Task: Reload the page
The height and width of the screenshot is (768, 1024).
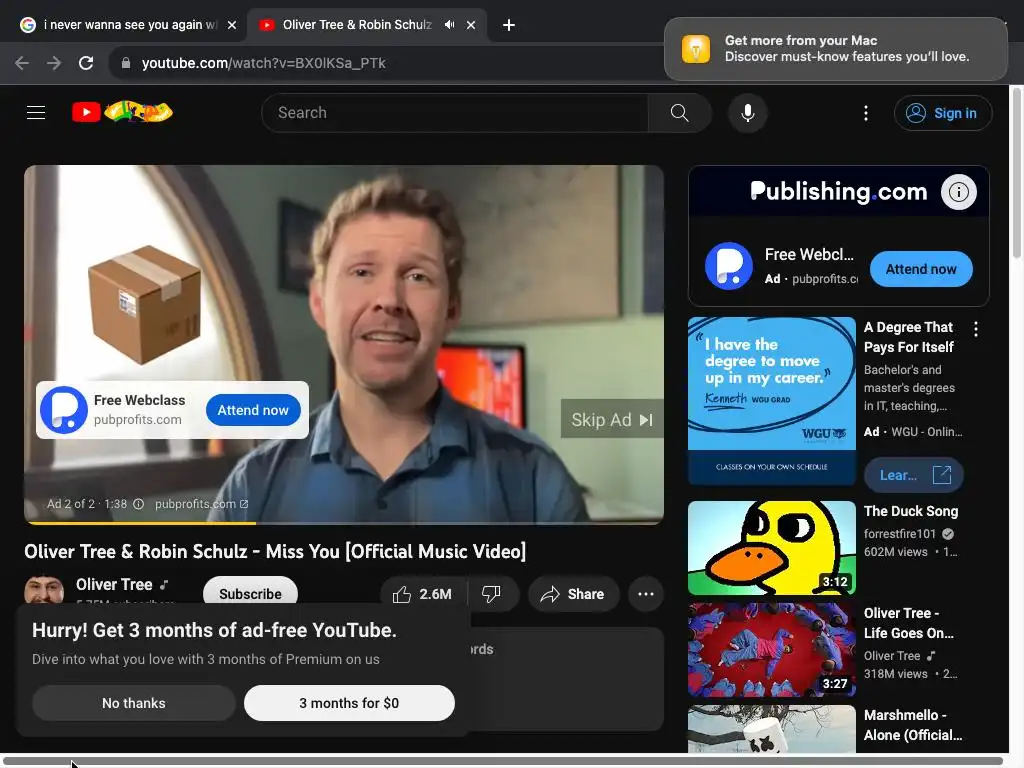Action: coord(86,63)
